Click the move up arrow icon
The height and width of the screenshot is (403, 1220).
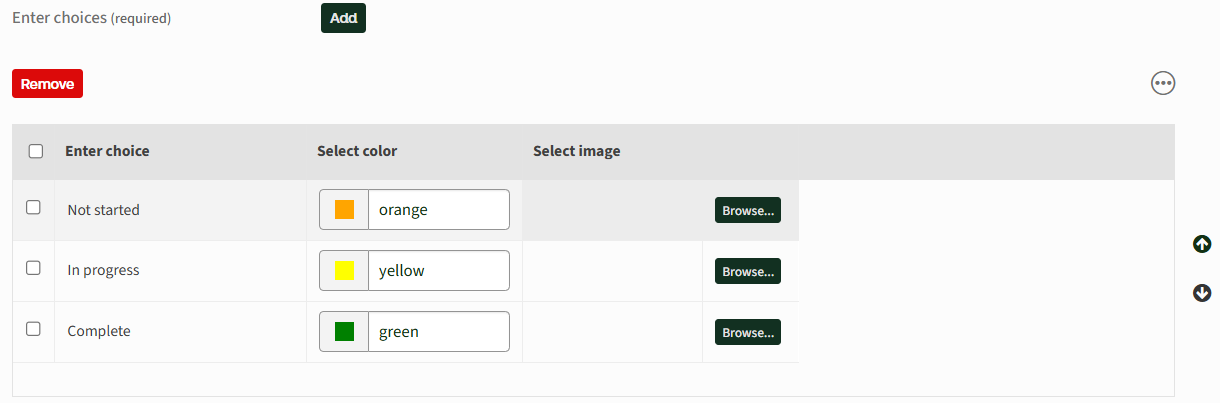(x=1202, y=244)
